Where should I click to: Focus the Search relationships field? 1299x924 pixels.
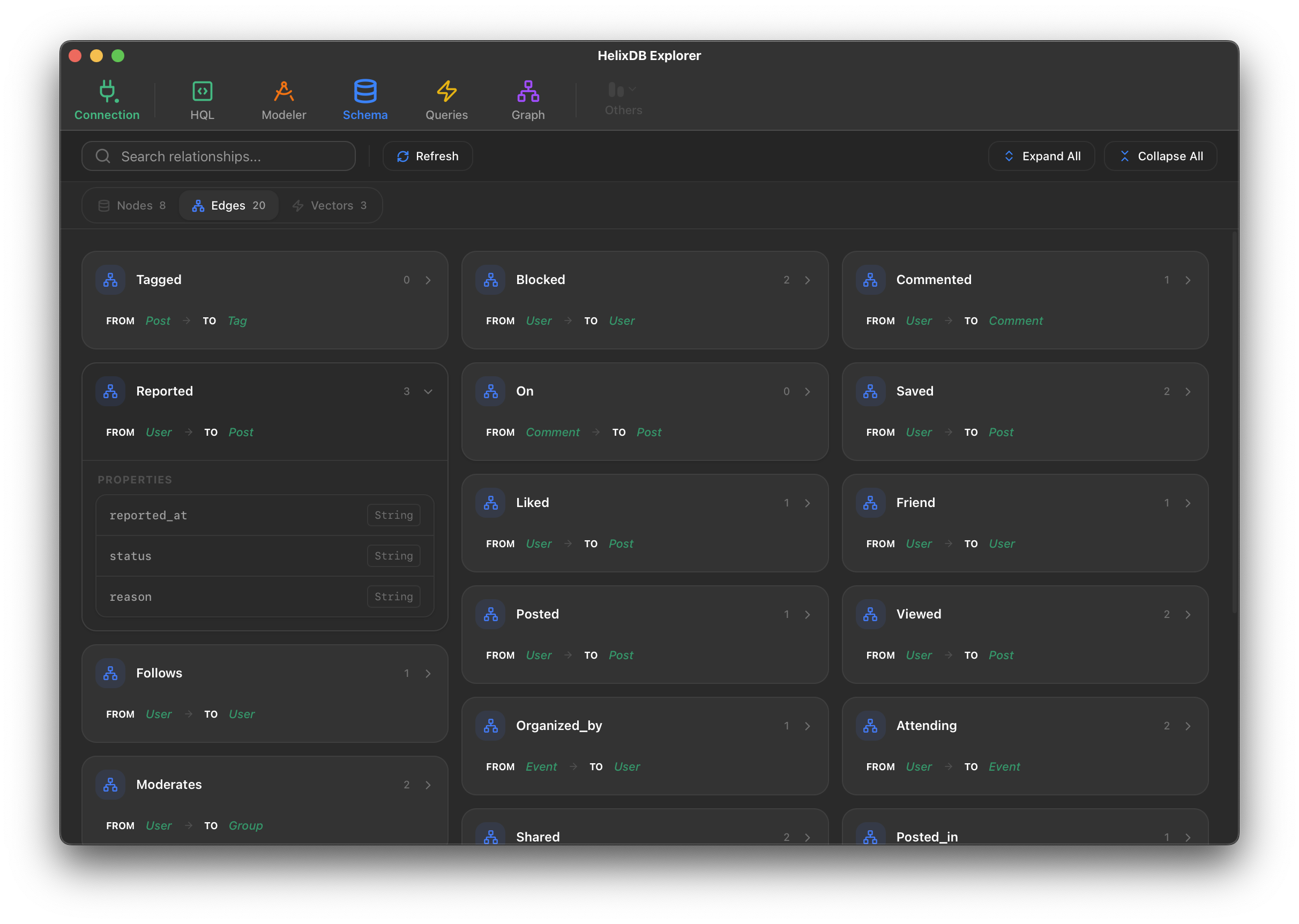click(228, 157)
